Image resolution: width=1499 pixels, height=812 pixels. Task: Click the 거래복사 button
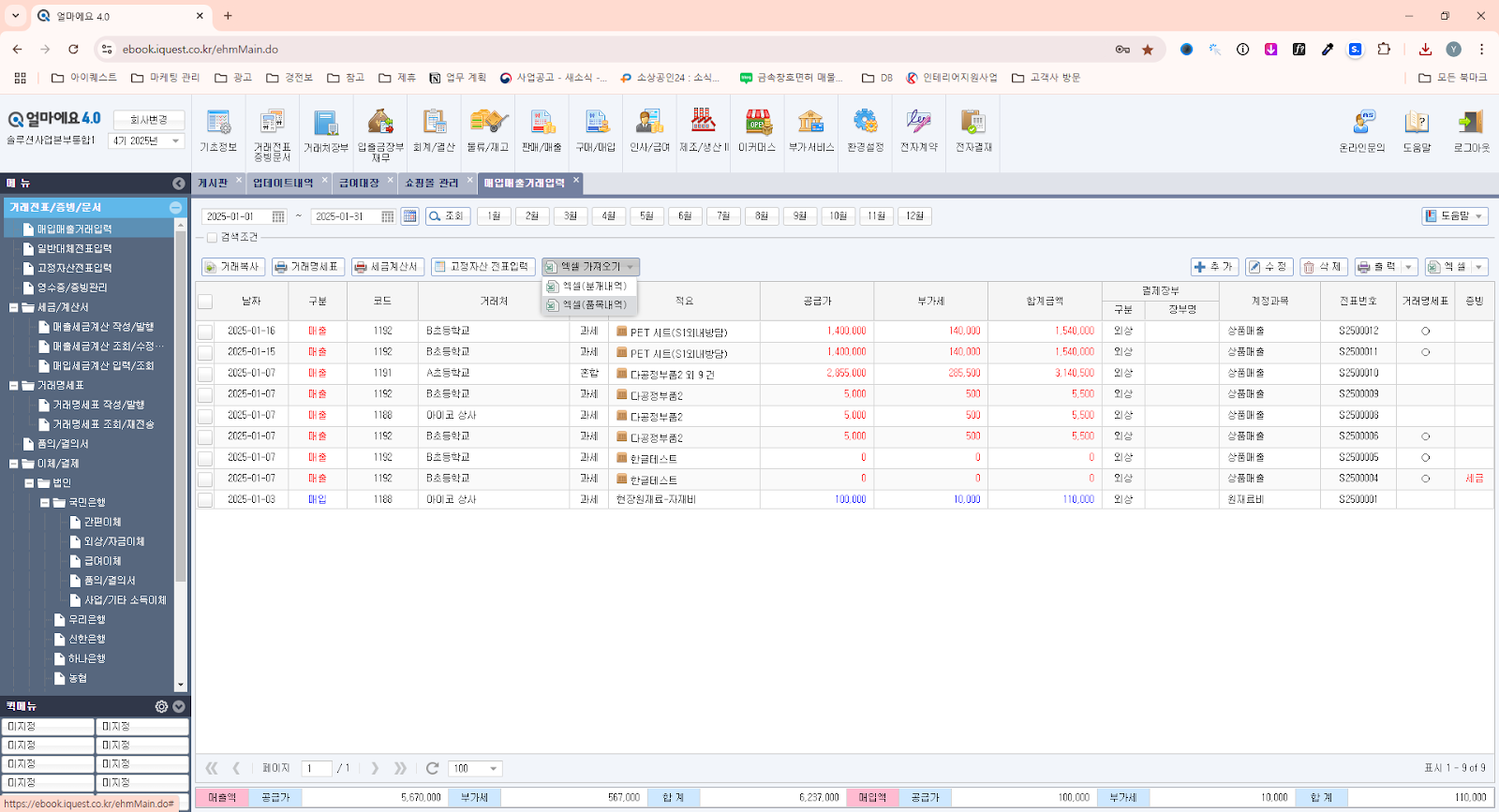pyautogui.click(x=233, y=267)
